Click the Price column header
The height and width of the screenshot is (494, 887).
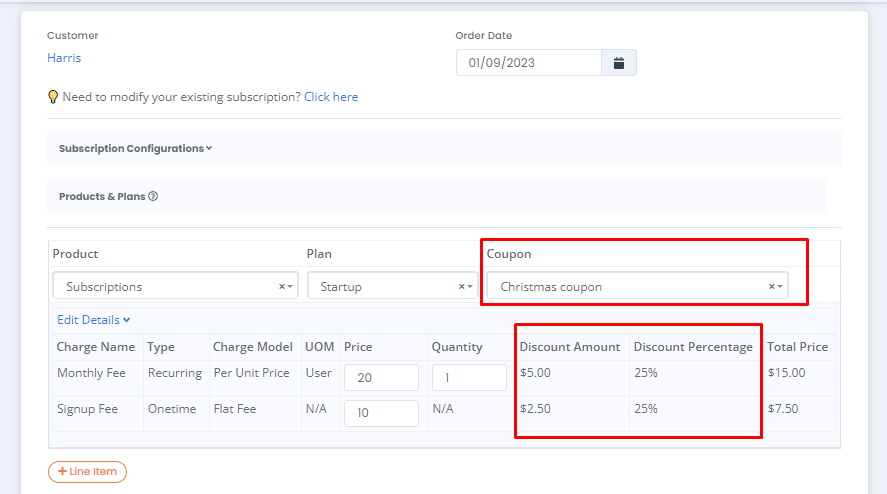pos(358,347)
